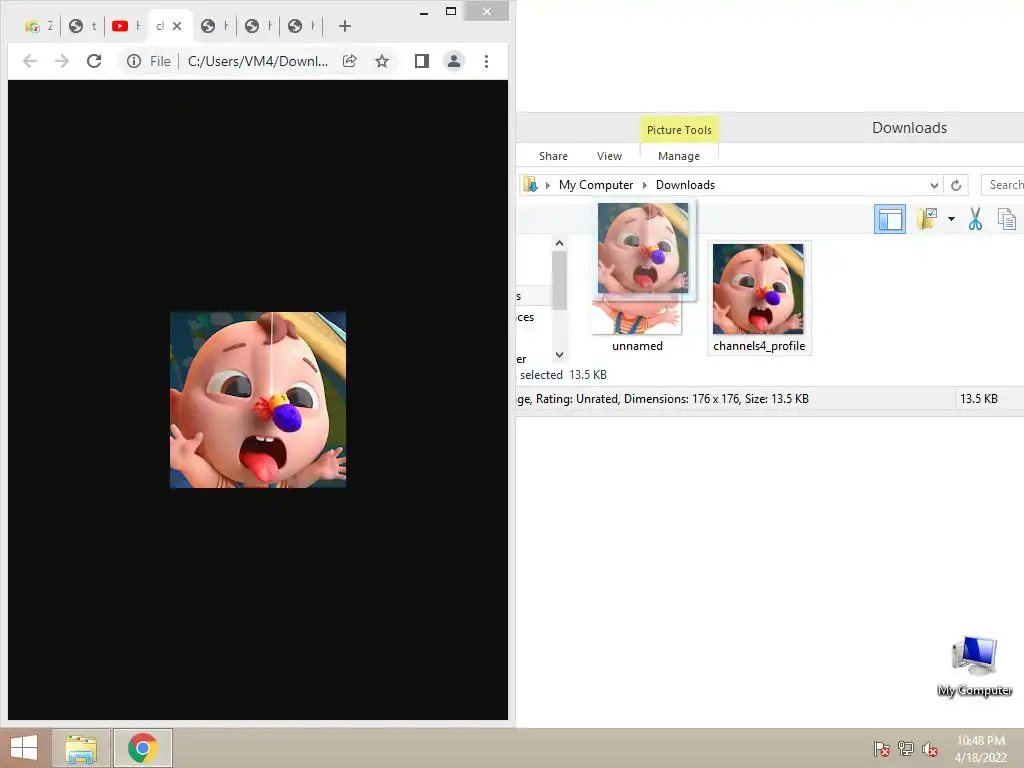This screenshot has height=768, width=1024.
Task: Open the My Computer desktop icon
Action: [974, 666]
